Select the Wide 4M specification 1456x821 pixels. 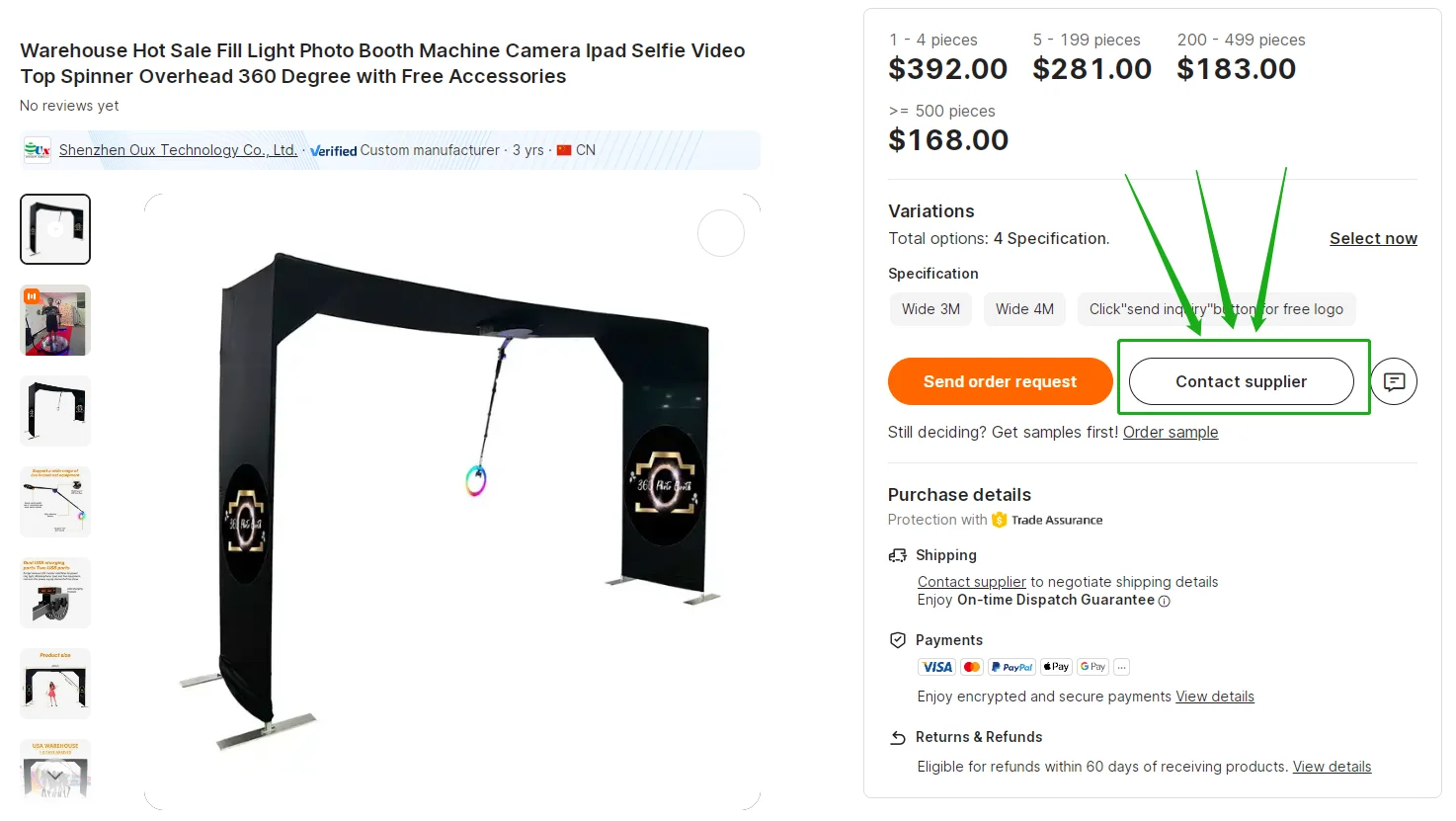tap(1024, 309)
